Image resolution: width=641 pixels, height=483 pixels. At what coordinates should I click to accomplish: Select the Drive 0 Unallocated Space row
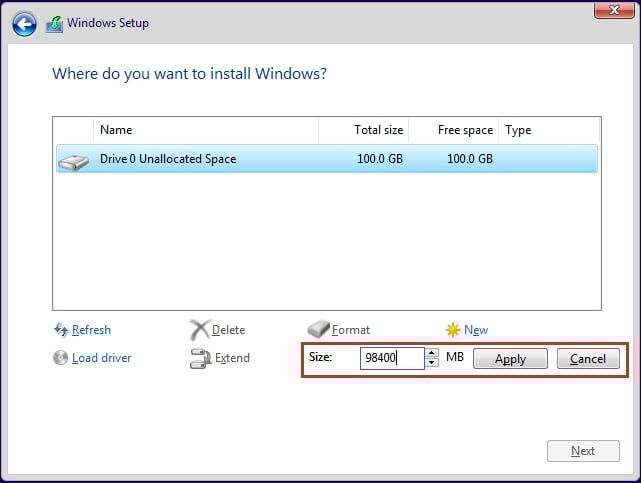327,159
